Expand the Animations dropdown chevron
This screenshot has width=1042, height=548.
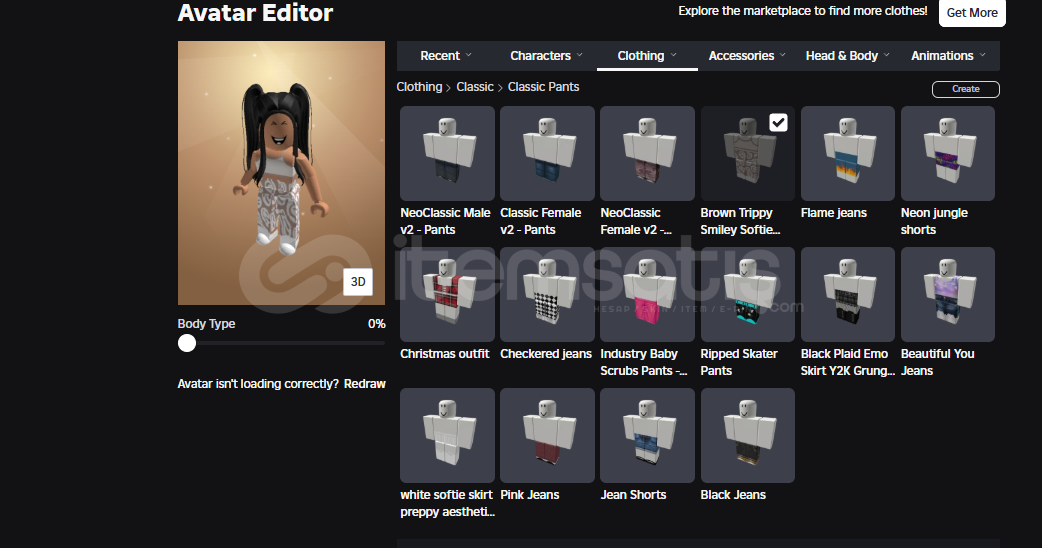pos(982,55)
